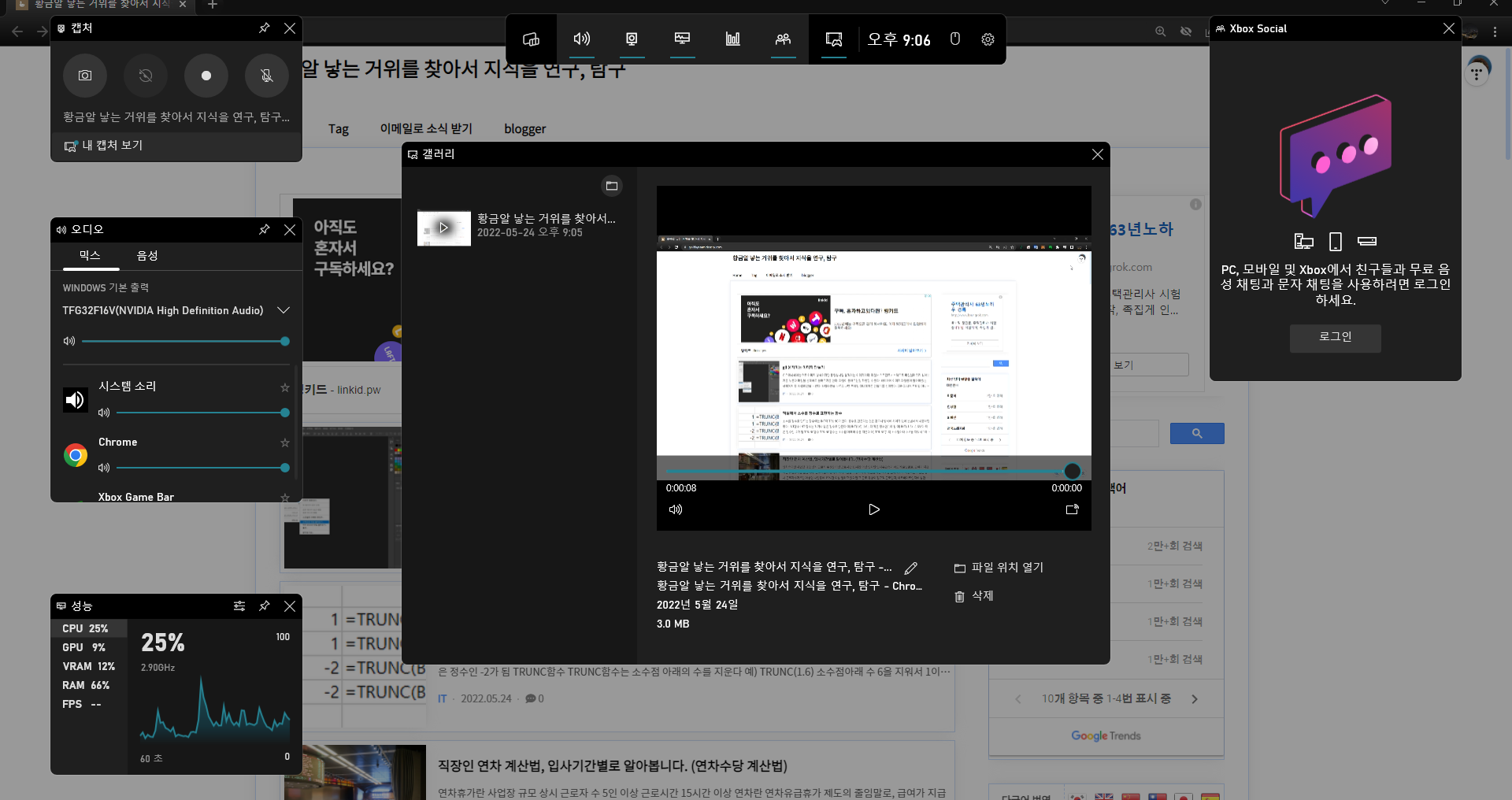
Task: Expand video to fullscreen icon
Action: click(1072, 509)
